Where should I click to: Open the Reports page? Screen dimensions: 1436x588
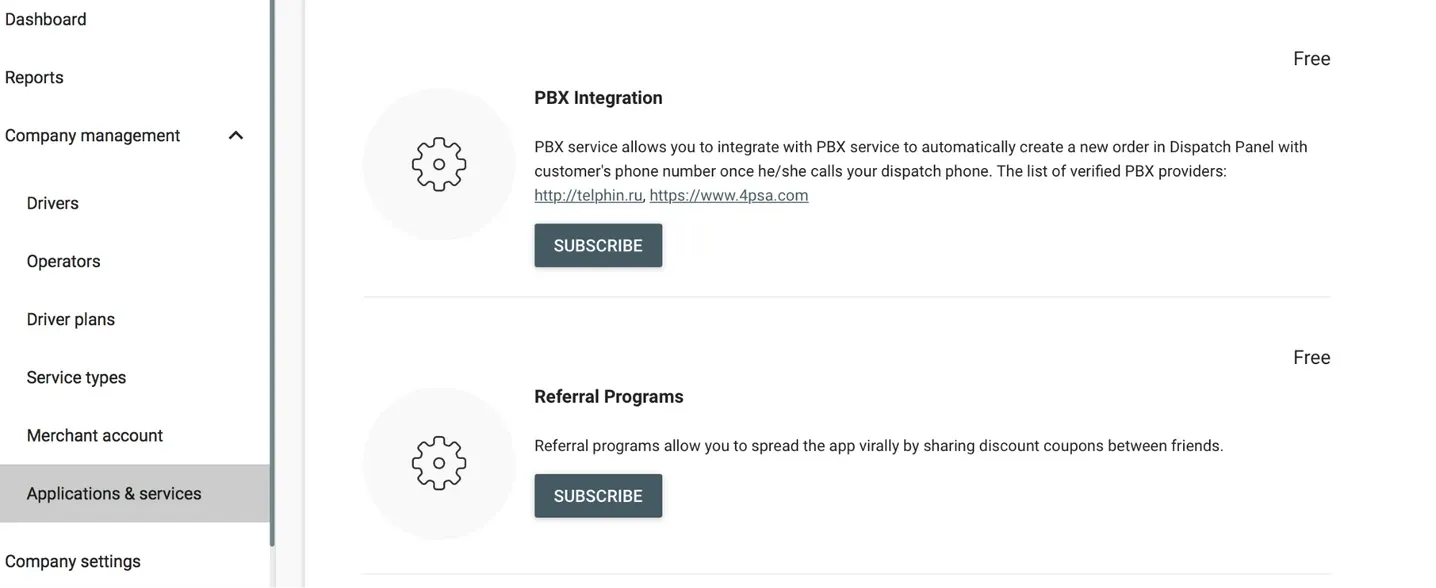point(34,77)
